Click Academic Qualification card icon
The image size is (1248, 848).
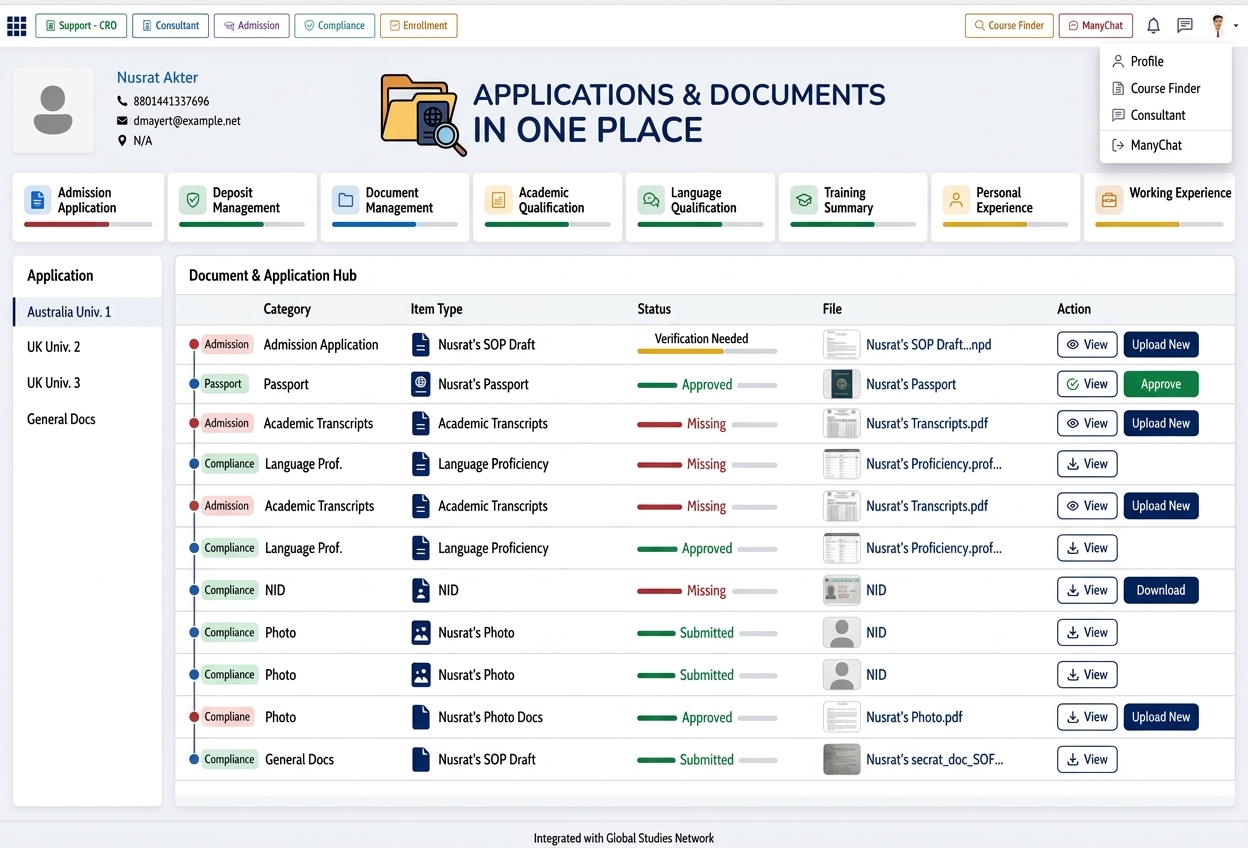click(498, 200)
